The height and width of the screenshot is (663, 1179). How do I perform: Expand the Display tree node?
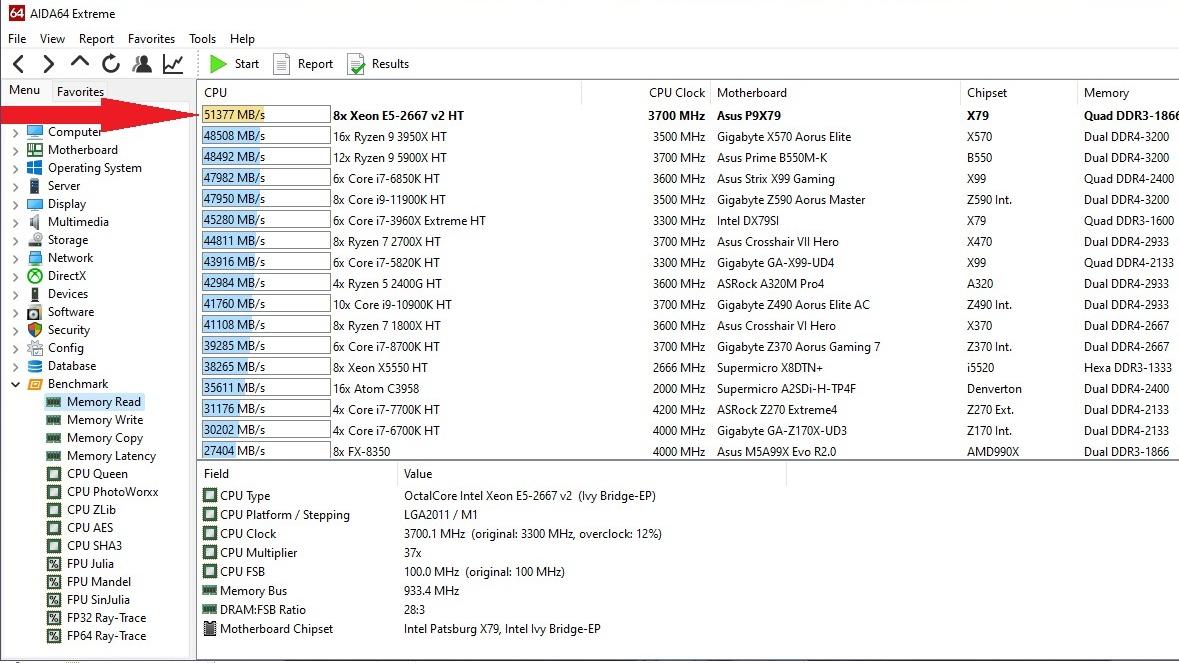click(15, 204)
